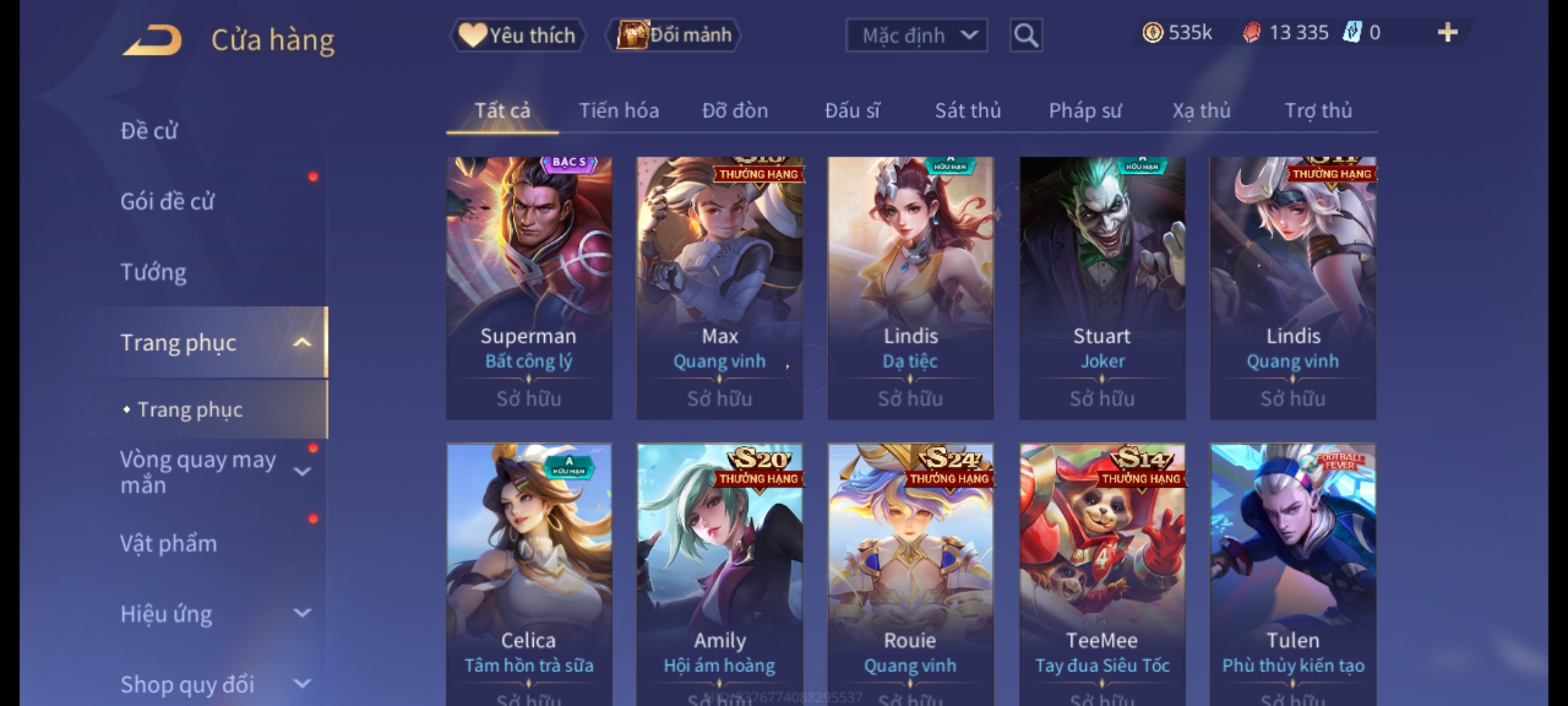
Task: Open Đổi mảnh fragment exchange button
Action: (x=674, y=35)
